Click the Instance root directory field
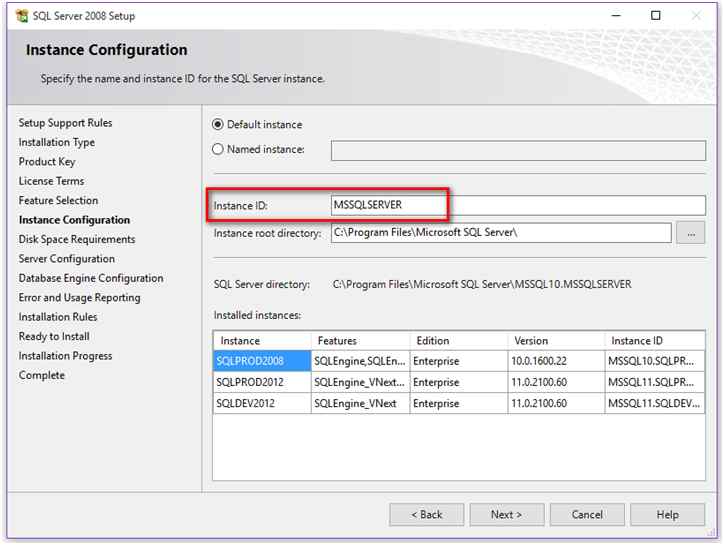 tap(501, 233)
